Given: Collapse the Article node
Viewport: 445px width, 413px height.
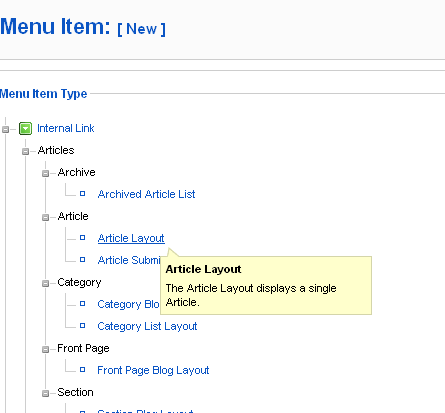Looking at the screenshot, I should [x=45, y=217].
